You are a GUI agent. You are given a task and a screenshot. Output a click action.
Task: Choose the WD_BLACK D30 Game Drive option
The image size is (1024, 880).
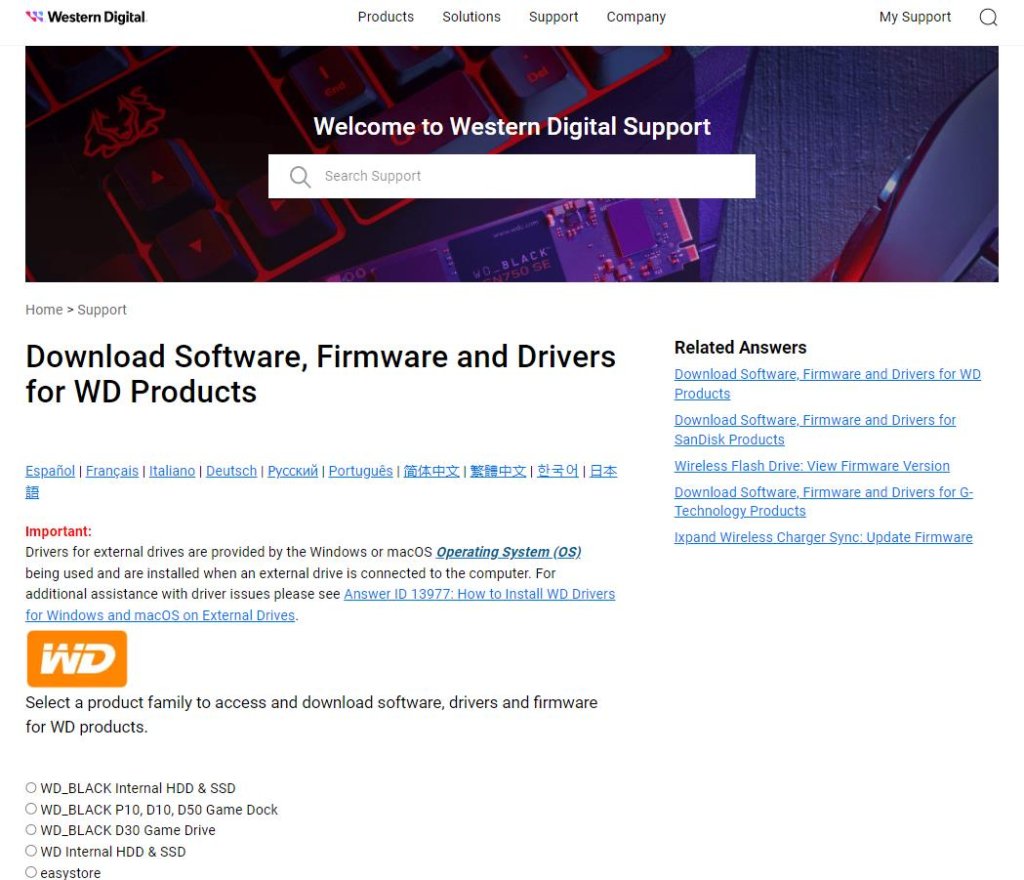pos(31,830)
